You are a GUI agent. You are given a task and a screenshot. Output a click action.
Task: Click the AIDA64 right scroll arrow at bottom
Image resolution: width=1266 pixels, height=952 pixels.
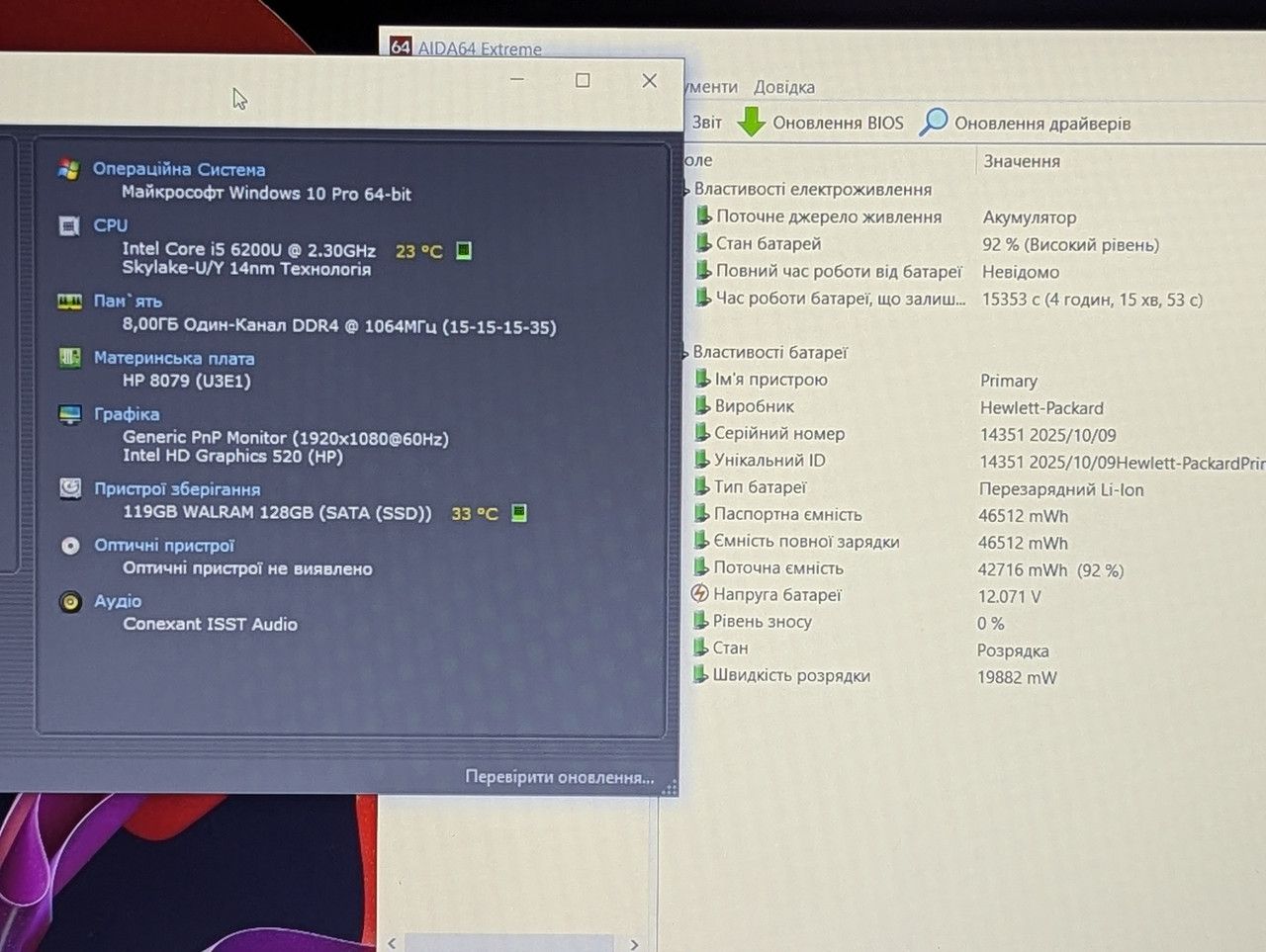click(x=634, y=944)
